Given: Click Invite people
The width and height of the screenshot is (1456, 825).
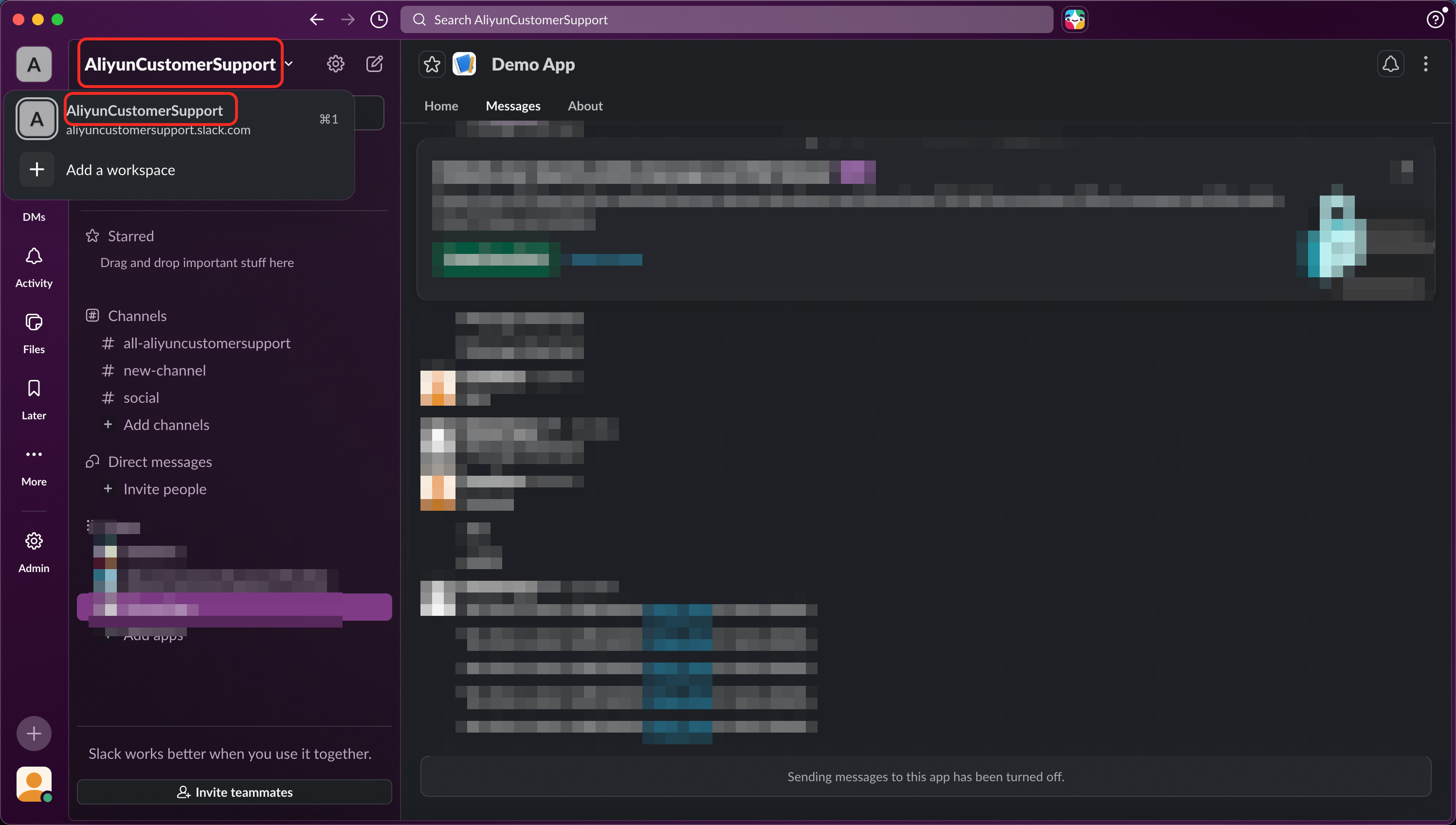Looking at the screenshot, I should [x=234, y=489].
